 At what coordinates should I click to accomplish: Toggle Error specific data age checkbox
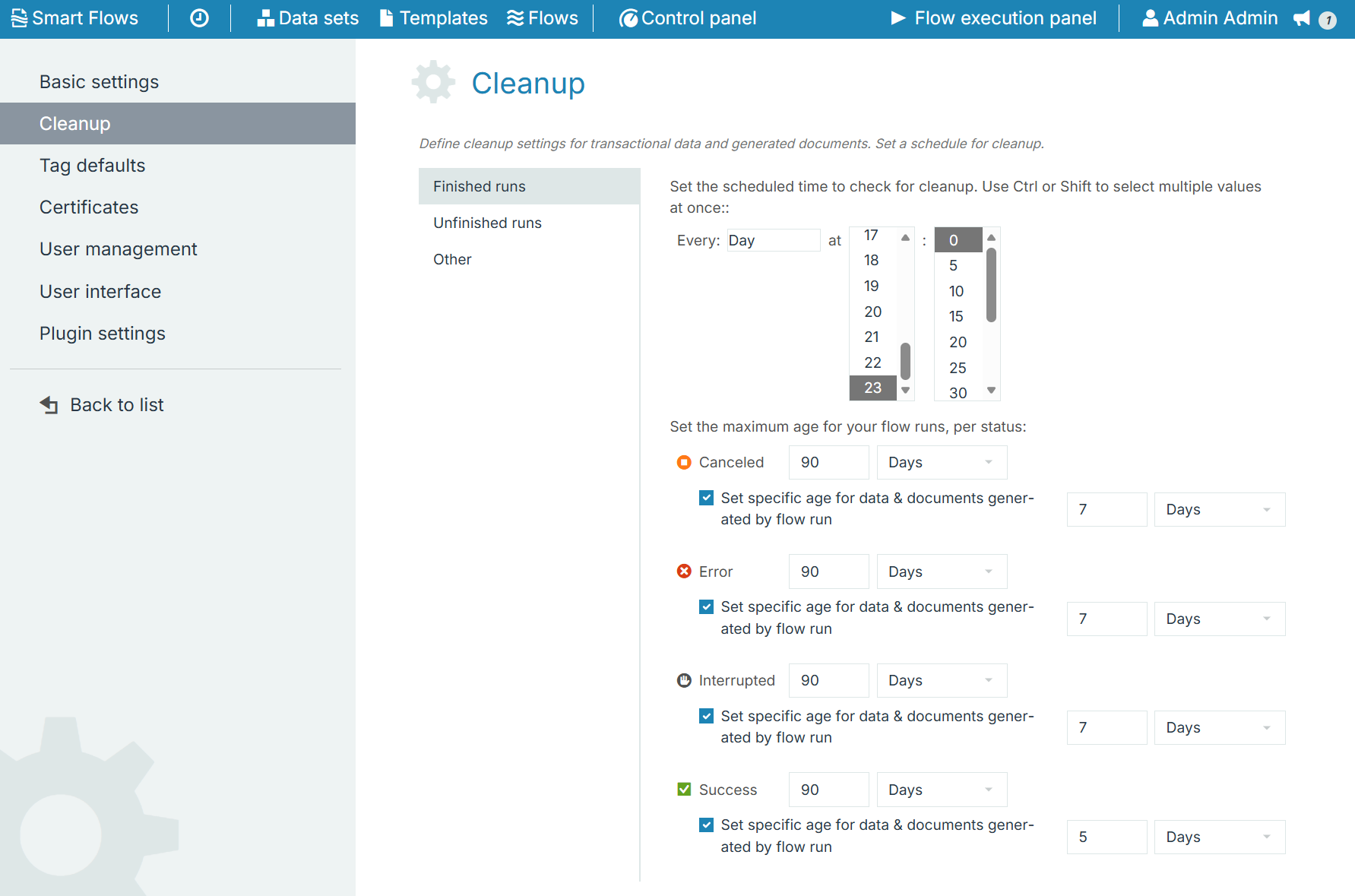click(x=707, y=606)
